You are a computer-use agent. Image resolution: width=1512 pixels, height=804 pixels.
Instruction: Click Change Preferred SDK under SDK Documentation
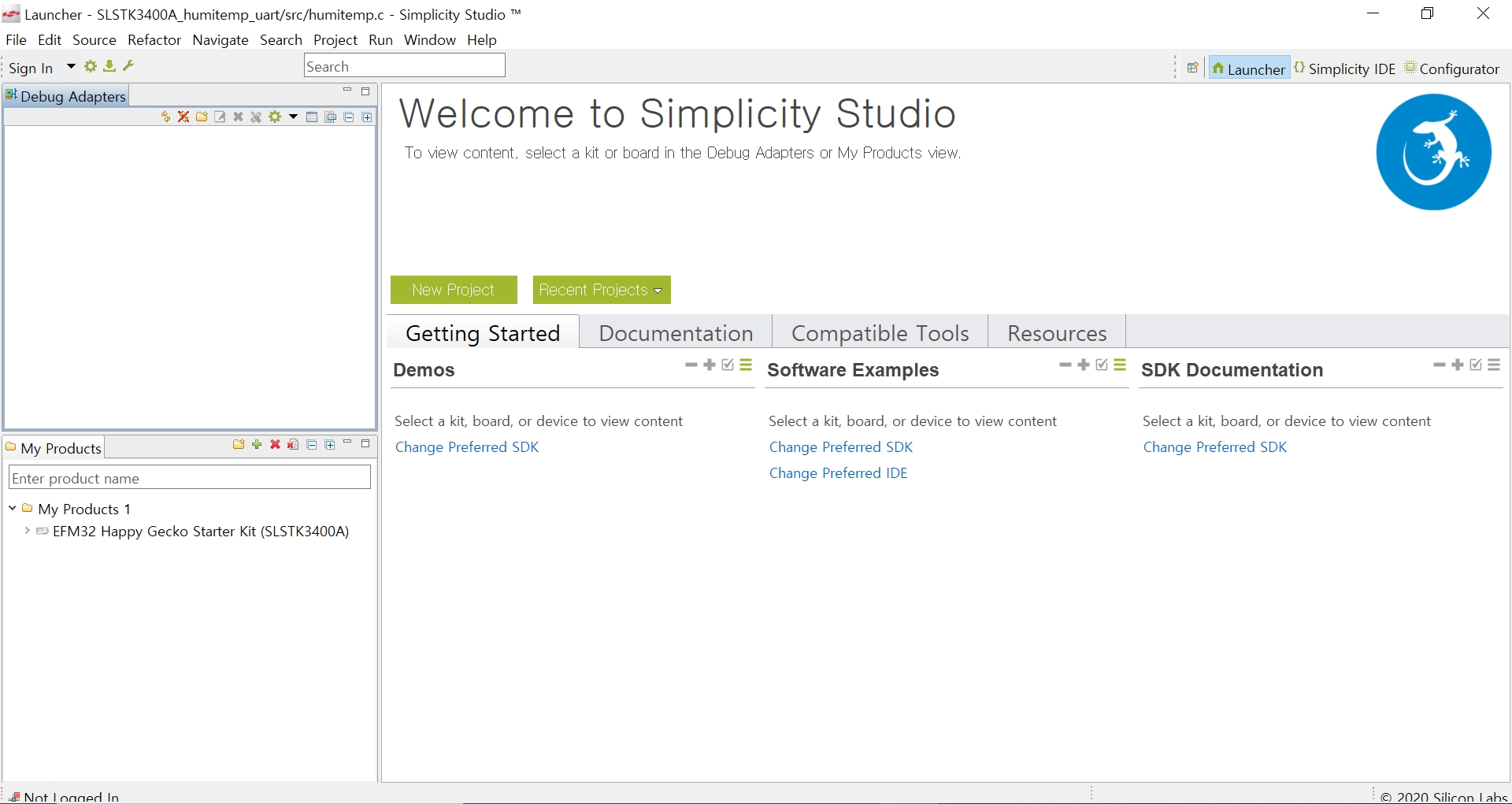(x=1215, y=447)
